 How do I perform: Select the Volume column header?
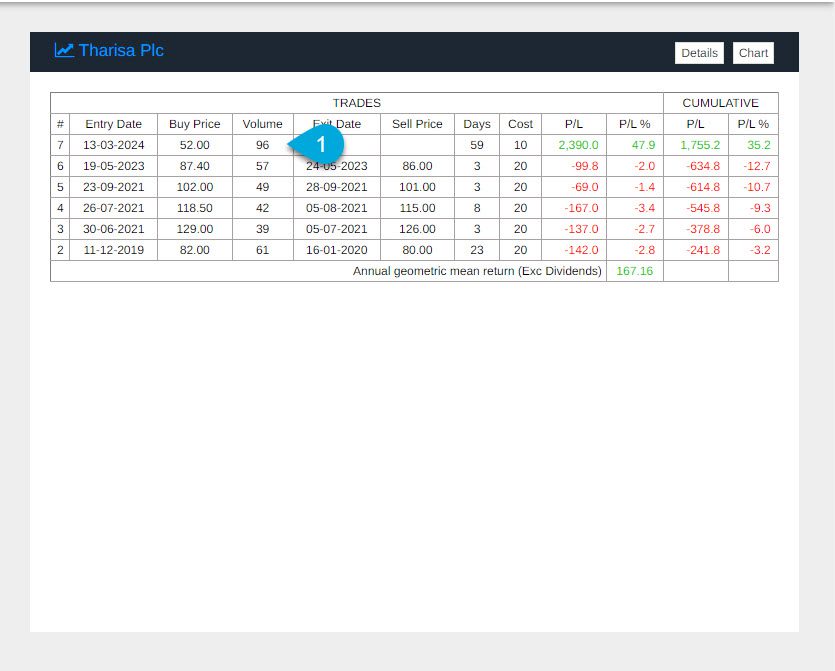point(262,124)
